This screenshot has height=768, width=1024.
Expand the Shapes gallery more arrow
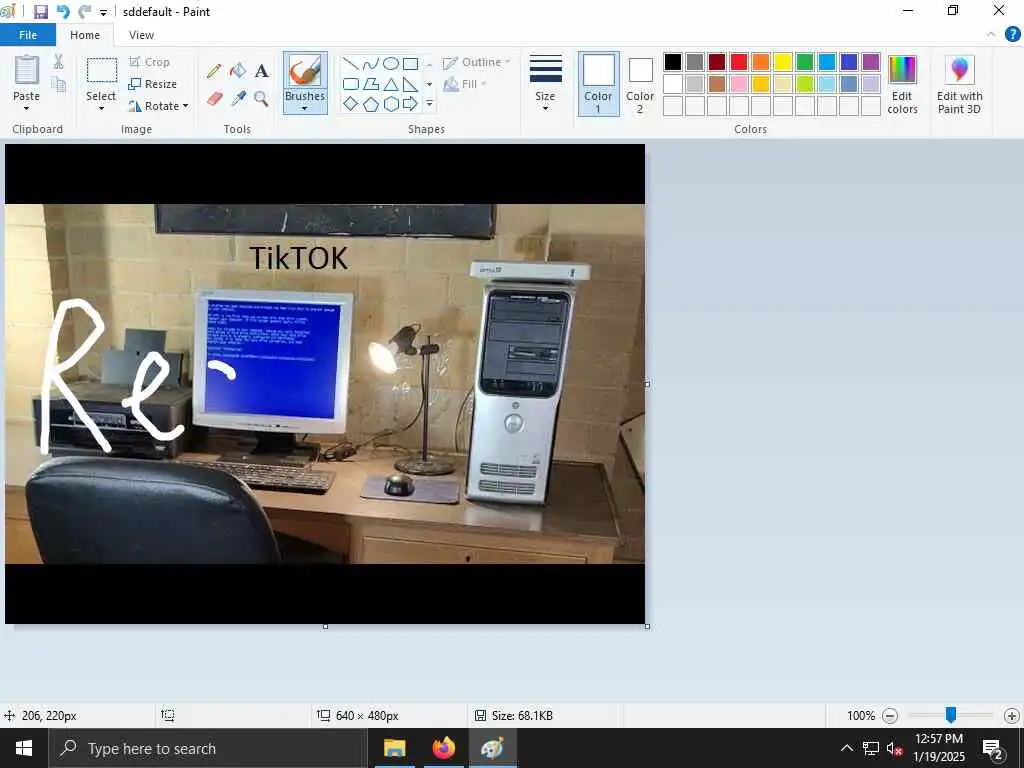pos(429,104)
